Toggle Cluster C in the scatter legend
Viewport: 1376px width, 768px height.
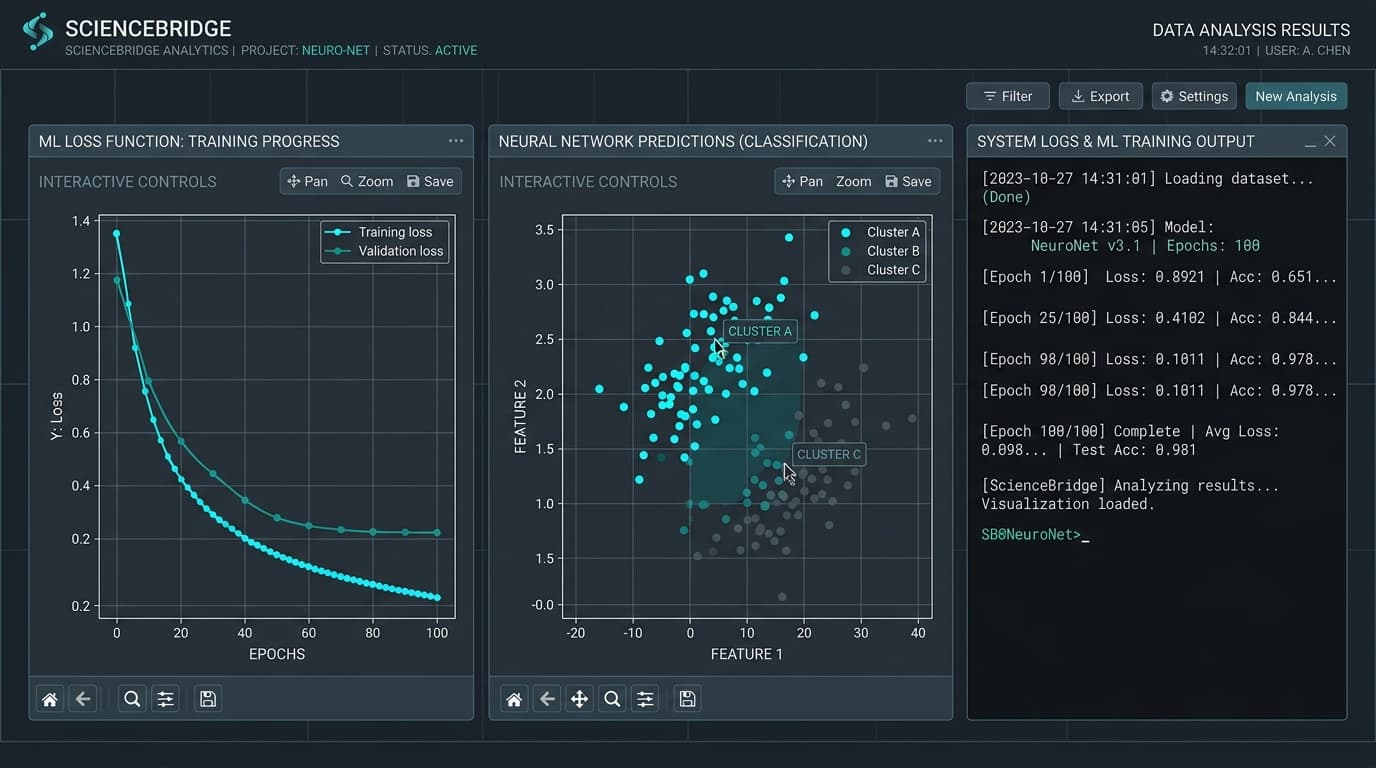880,270
